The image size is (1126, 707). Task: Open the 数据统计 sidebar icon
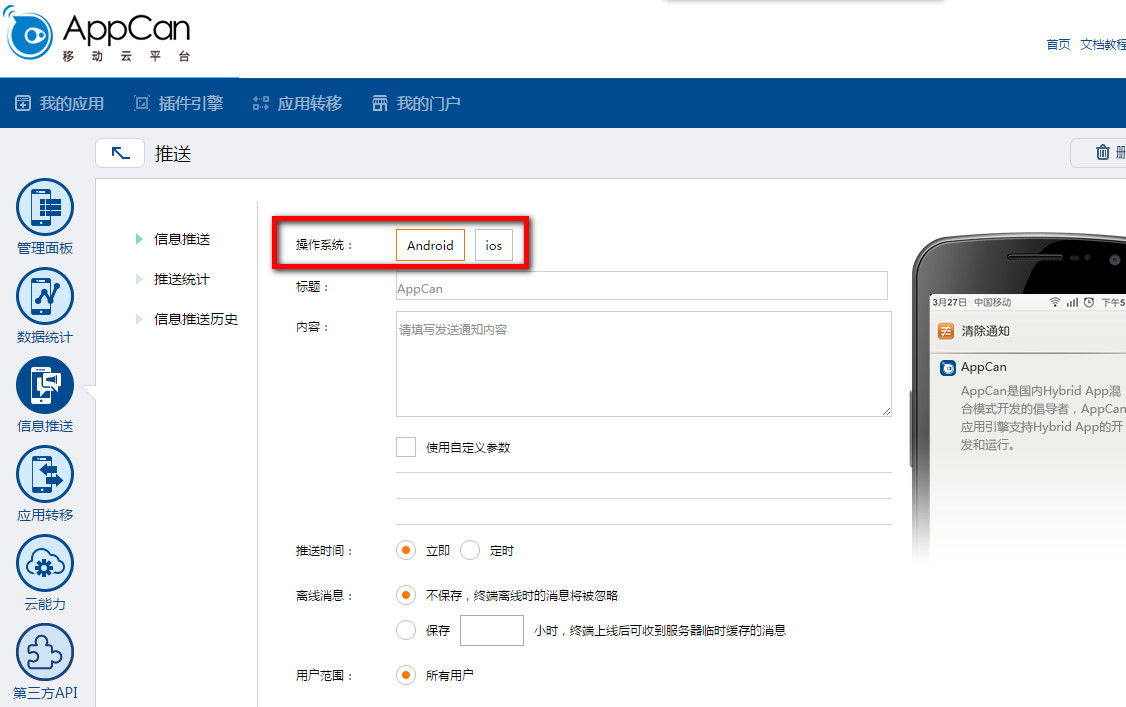(45, 296)
